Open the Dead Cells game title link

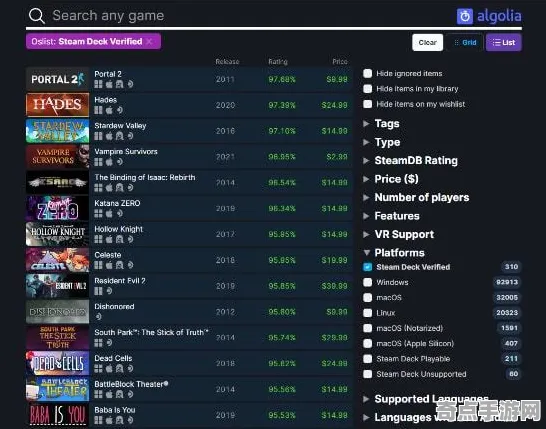click(113, 358)
